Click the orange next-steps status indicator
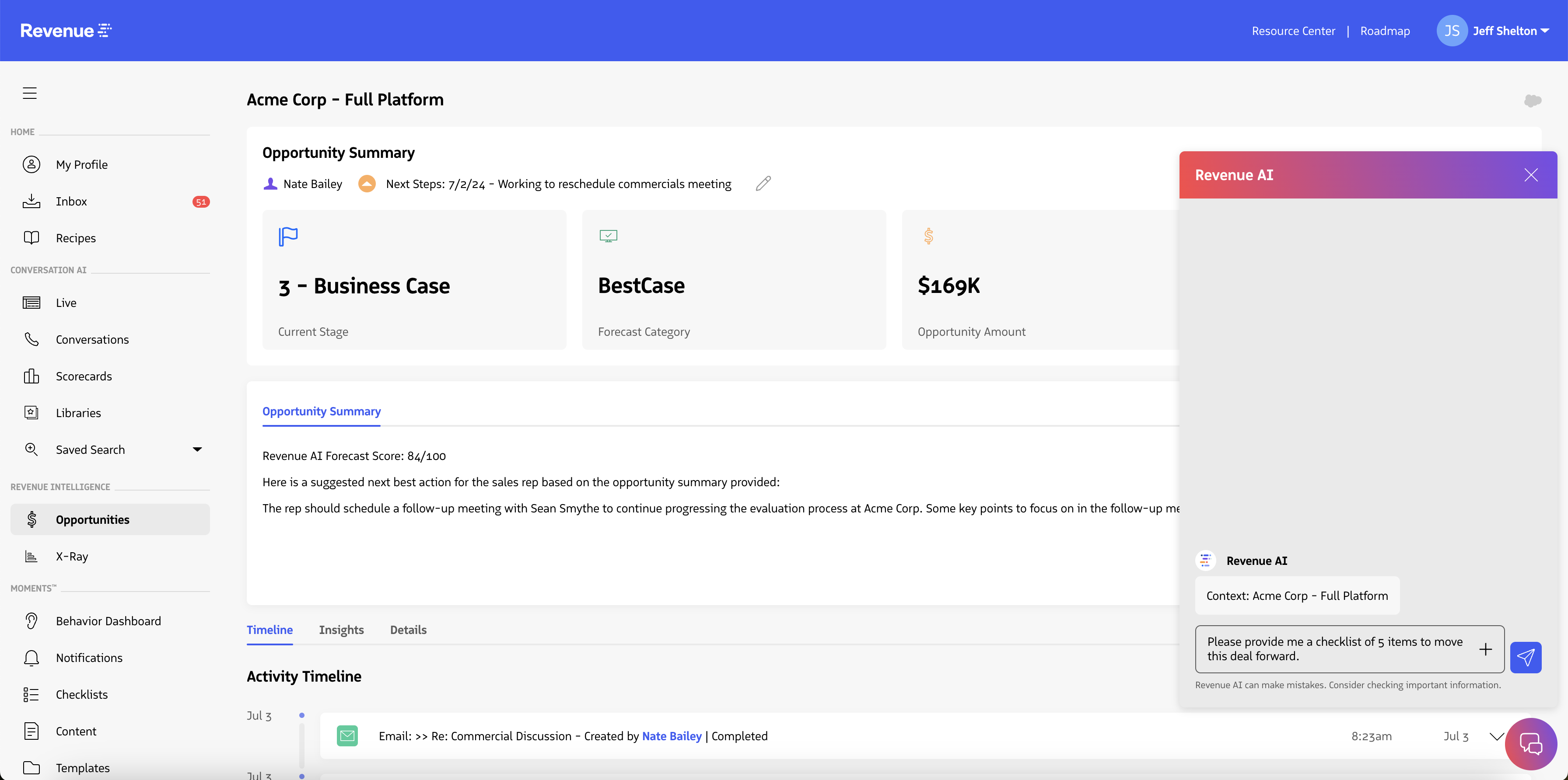This screenshot has height=780, width=1568. click(x=367, y=183)
